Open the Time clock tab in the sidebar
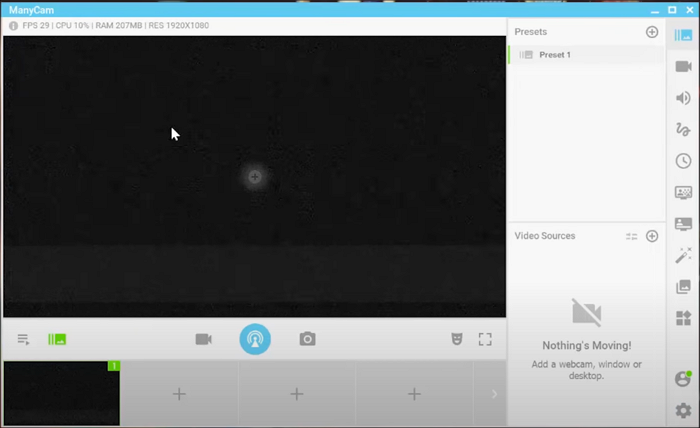700x428 pixels. (x=683, y=161)
